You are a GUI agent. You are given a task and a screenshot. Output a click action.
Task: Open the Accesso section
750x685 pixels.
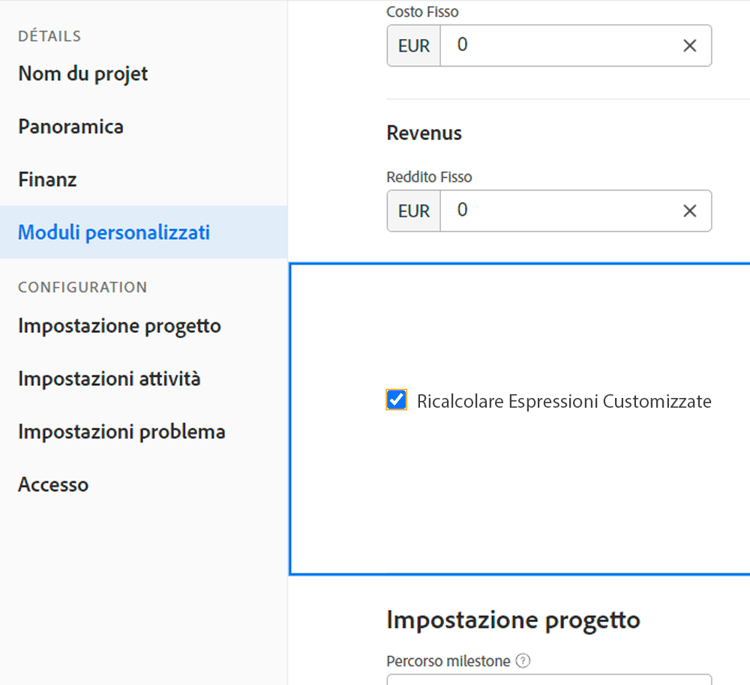[53, 485]
